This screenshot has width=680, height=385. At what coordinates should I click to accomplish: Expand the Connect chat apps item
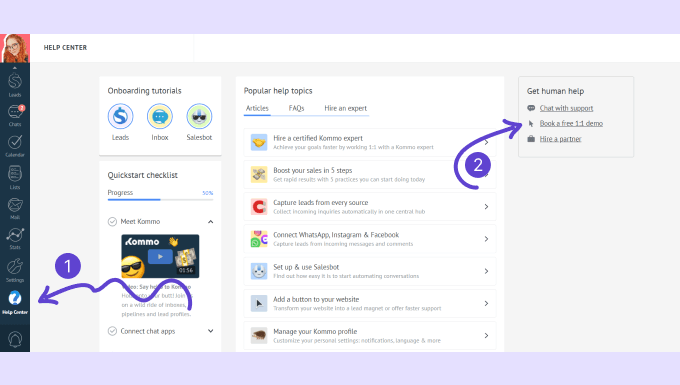click(211, 331)
